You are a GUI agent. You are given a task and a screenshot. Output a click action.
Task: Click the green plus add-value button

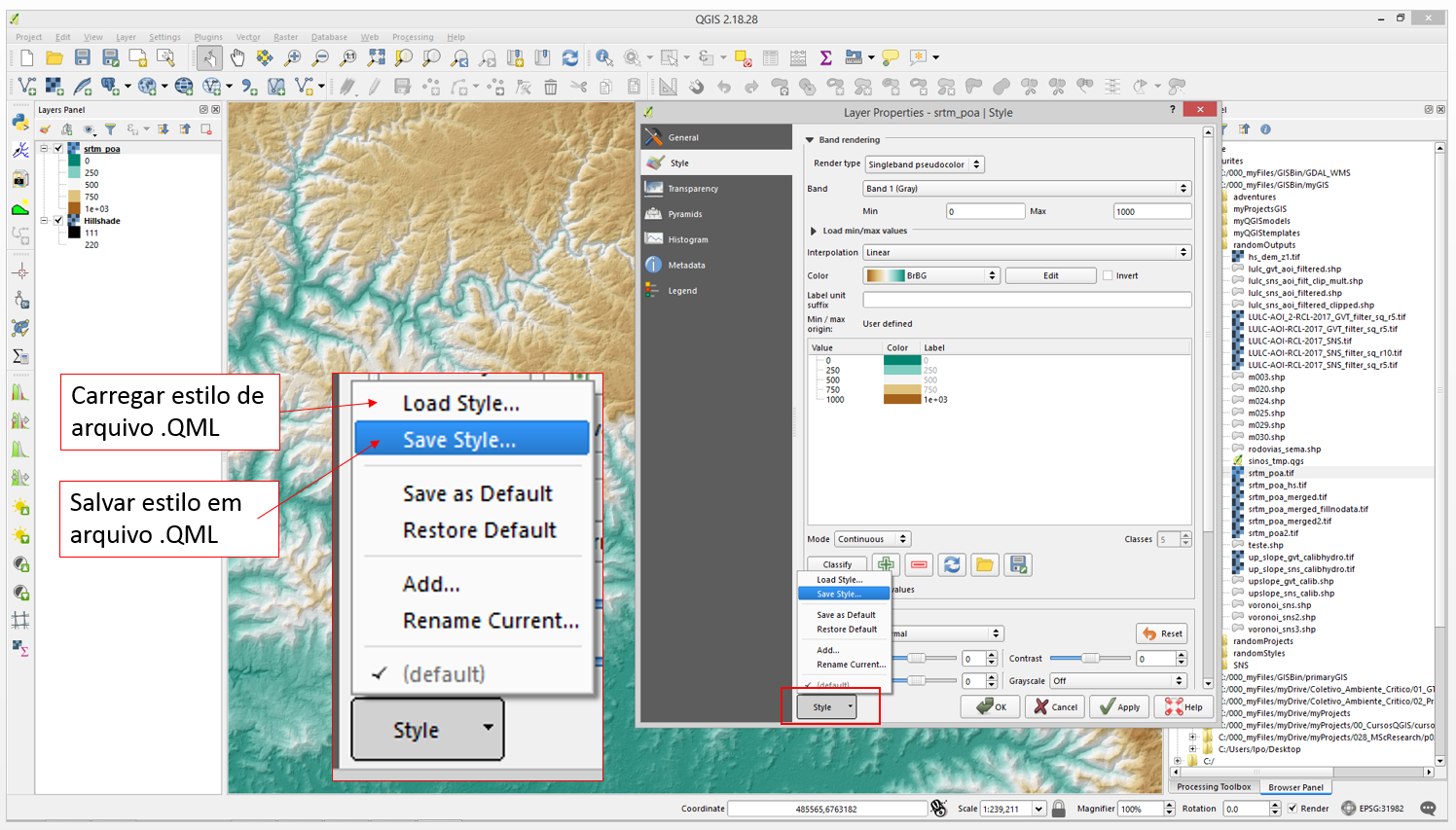pyautogui.click(x=885, y=564)
